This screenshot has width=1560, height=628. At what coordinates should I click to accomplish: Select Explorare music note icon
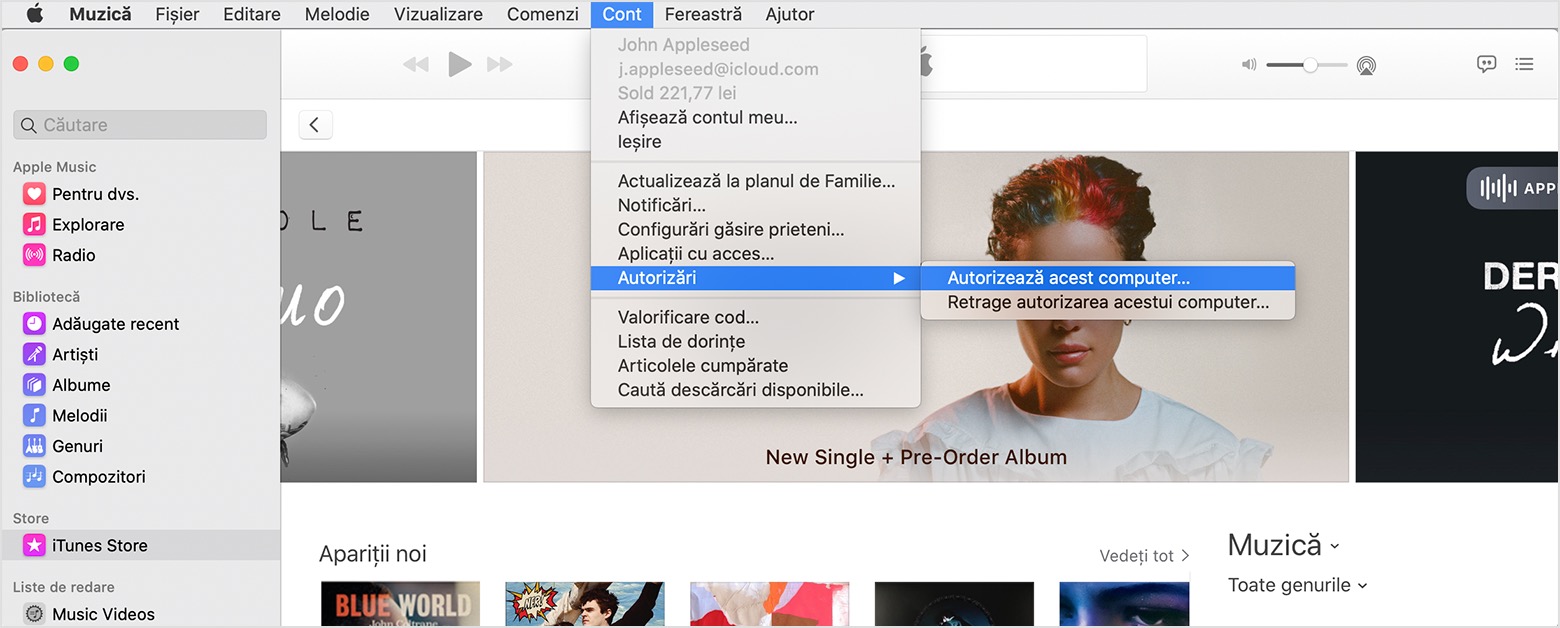coord(34,224)
